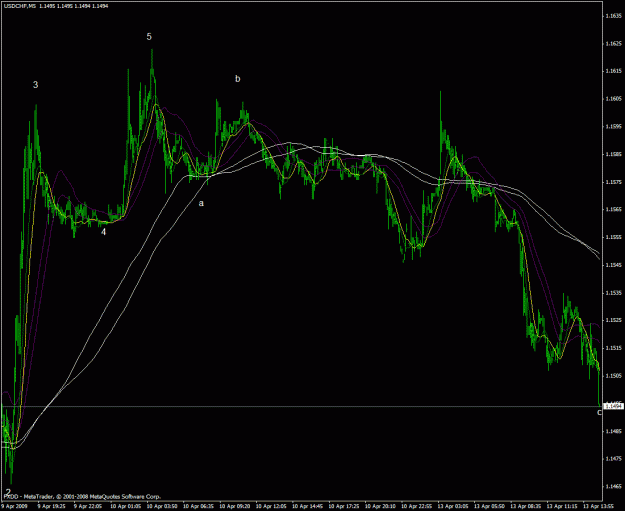625x511 pixels.
Task: Click the 1.1465 price axis label
Action: pyautogui.click(x=613, y=487)
